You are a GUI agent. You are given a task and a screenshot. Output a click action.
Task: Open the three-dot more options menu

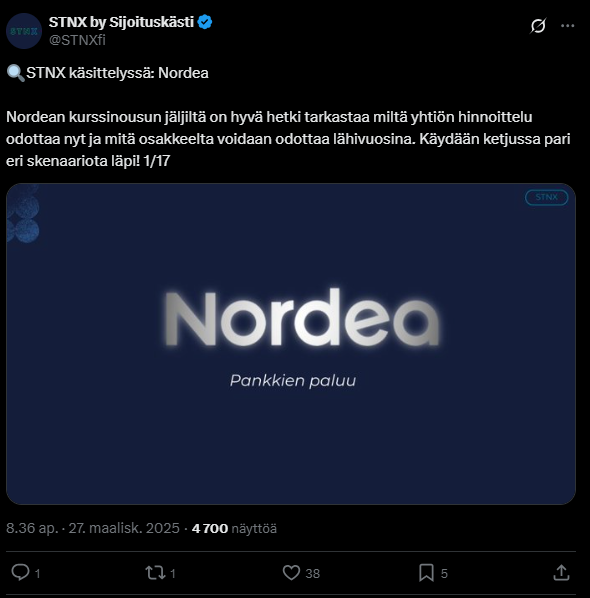tap(567, 26)
